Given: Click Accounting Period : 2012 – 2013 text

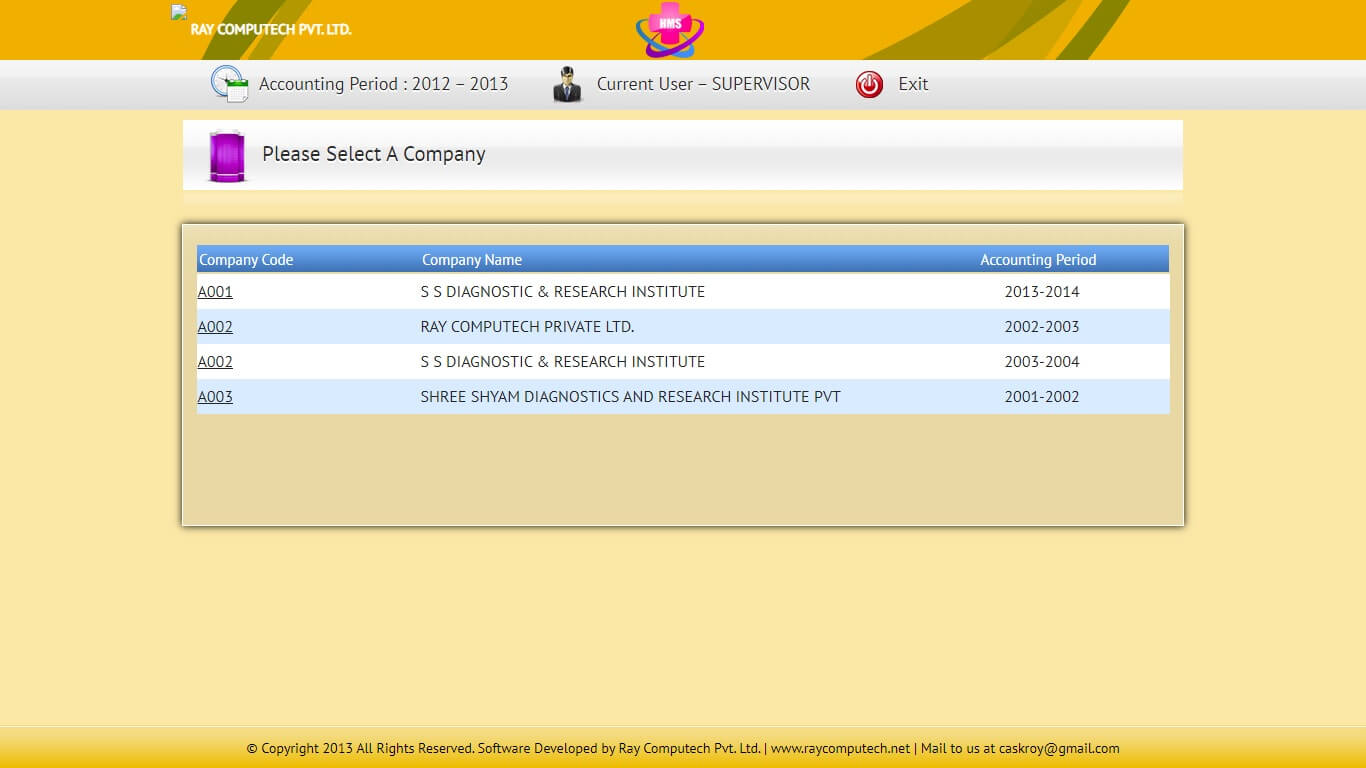Looking at the screenshot, I should 383,84.
